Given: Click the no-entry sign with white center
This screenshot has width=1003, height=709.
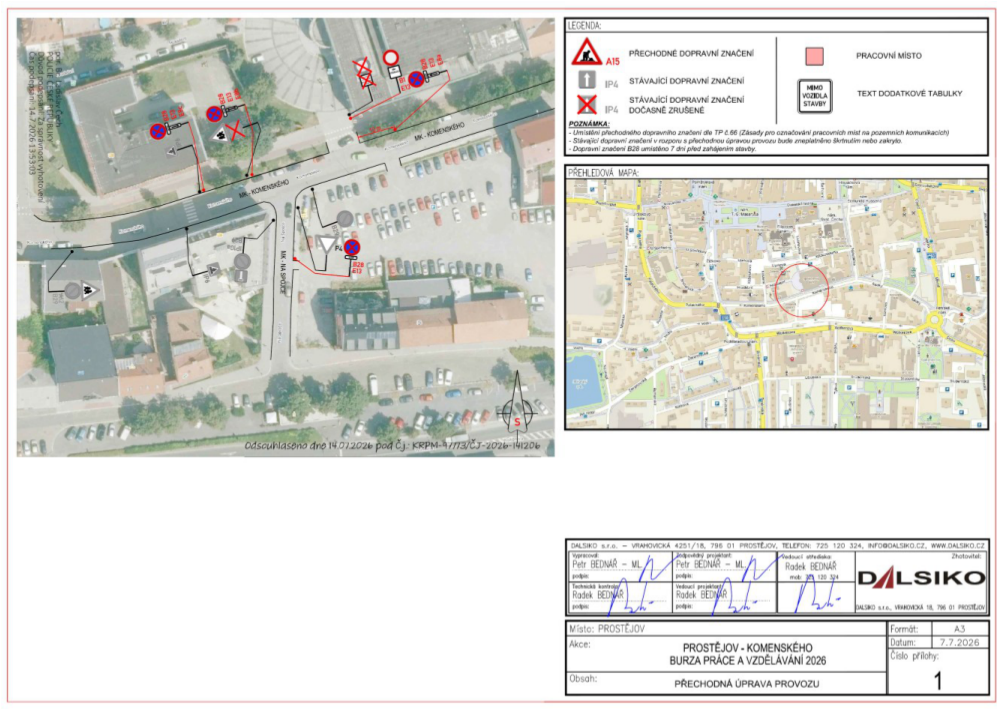Looking at the screenshot, I should point(391,58).
